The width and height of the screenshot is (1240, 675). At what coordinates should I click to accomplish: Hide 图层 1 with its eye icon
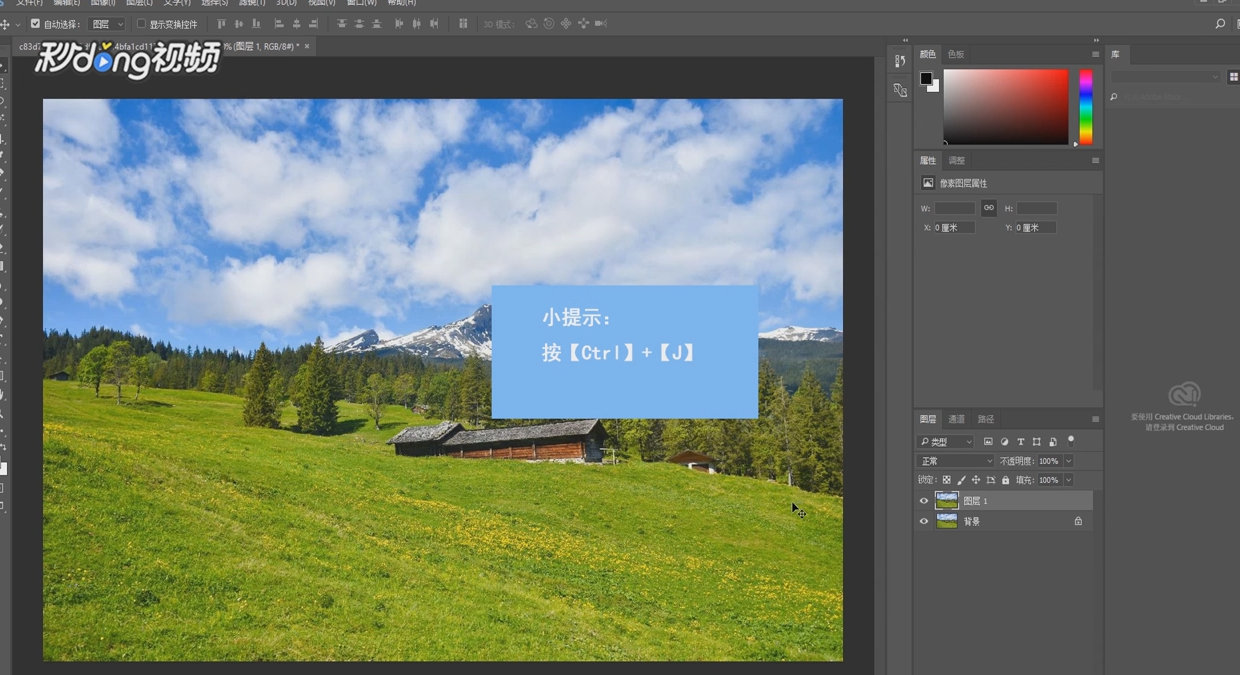pyautogui.click(x=924, y=501)
